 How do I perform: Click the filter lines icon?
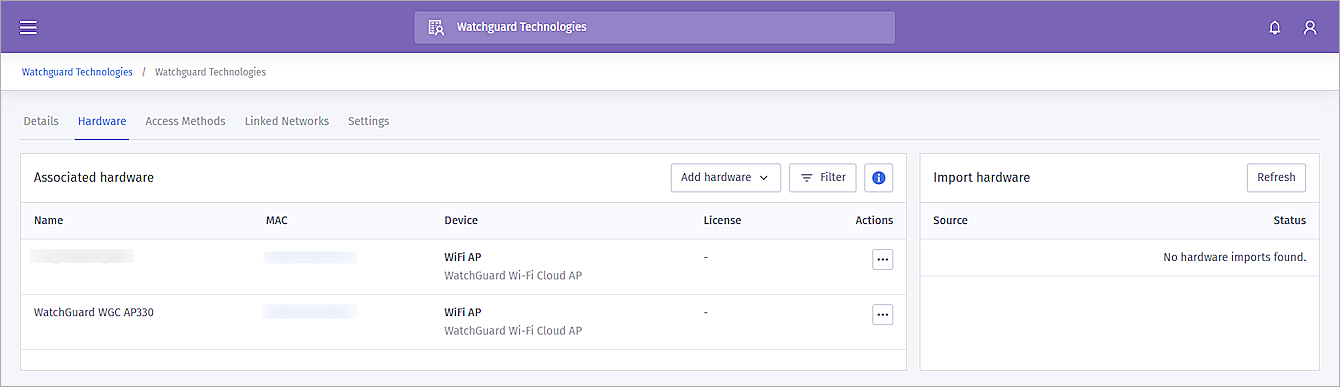(806, 177)
